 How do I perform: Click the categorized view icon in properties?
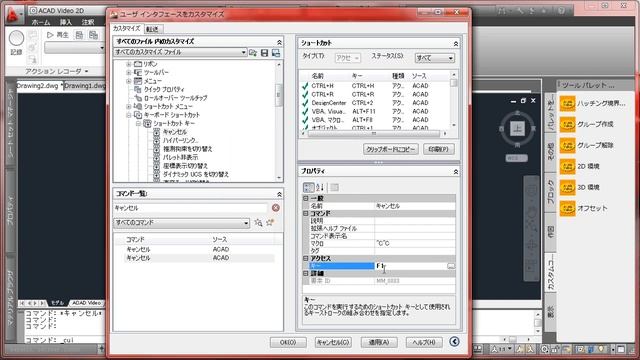pyautogui.click(x=309, y=187)
